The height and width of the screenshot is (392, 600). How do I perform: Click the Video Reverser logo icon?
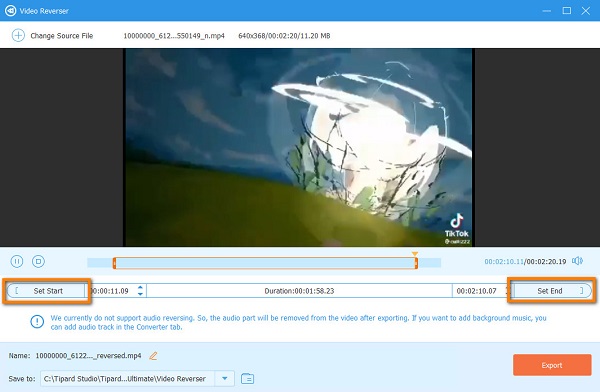tap(10, 11)
